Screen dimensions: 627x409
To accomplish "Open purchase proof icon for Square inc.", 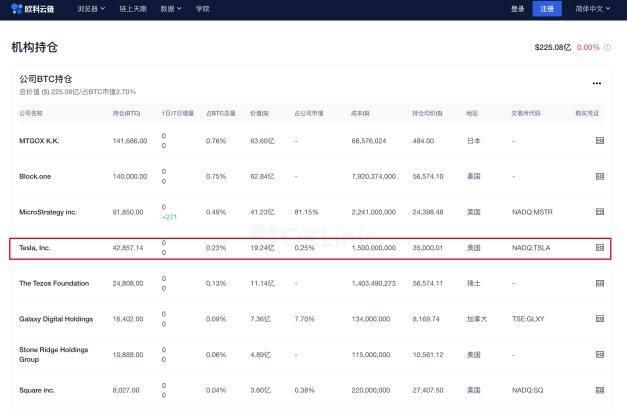I will coord(600,390).
